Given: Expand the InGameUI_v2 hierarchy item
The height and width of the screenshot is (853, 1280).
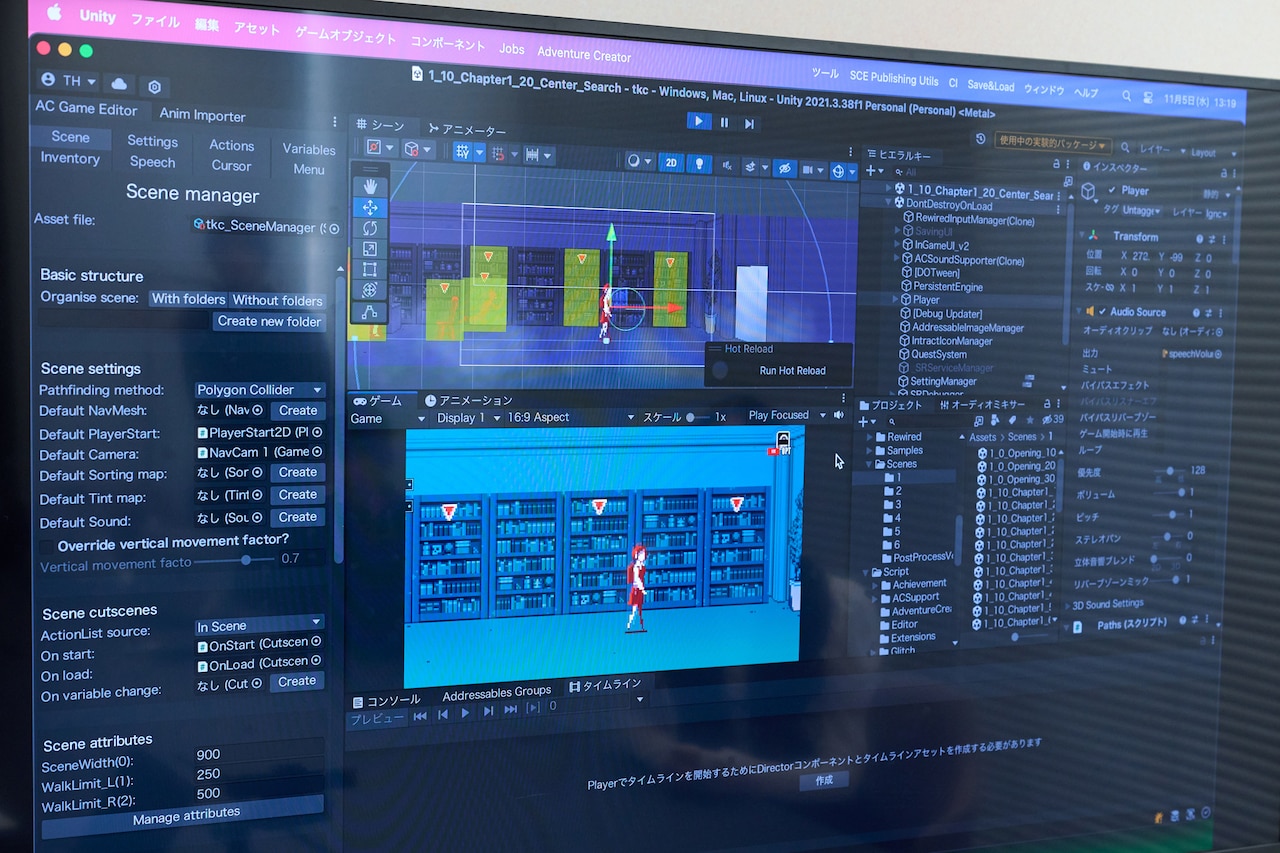Looking at the screenshot, I should tap(898, 244).
